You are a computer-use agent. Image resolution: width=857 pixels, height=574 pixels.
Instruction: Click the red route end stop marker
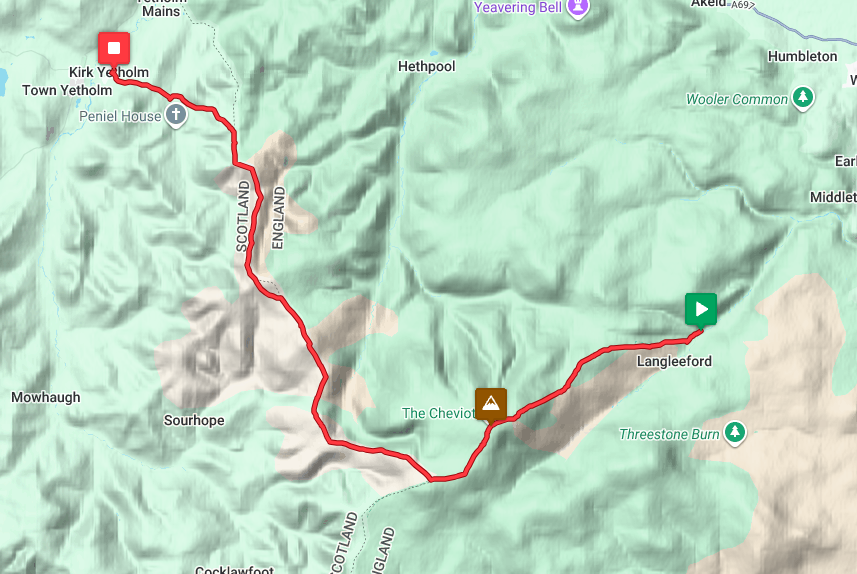[114, 49]
